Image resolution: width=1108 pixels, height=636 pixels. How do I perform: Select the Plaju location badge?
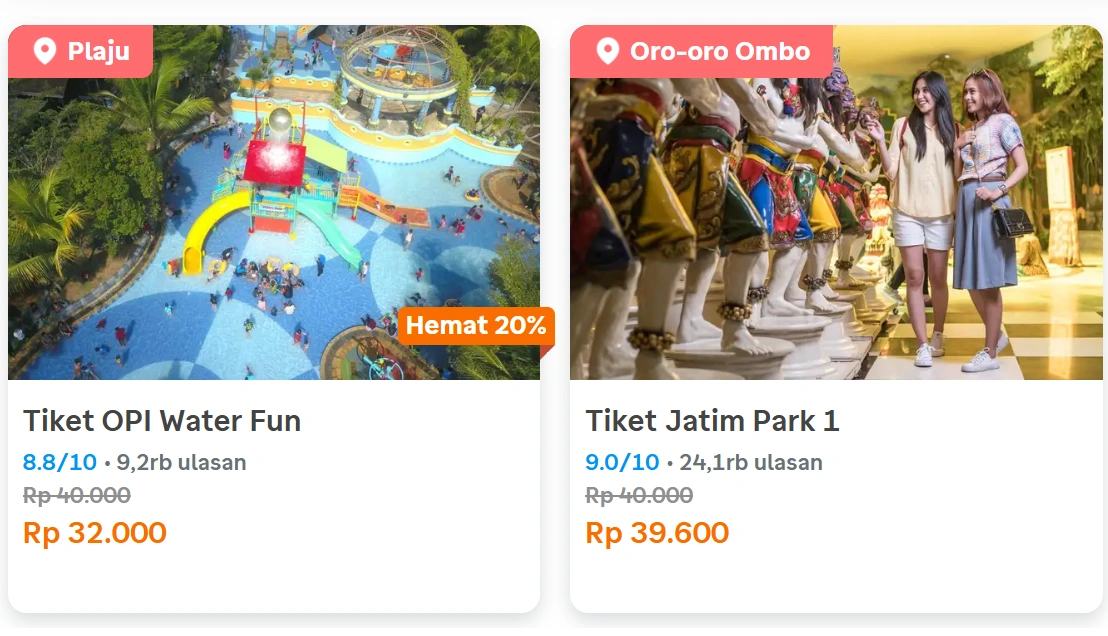(81, 51)
